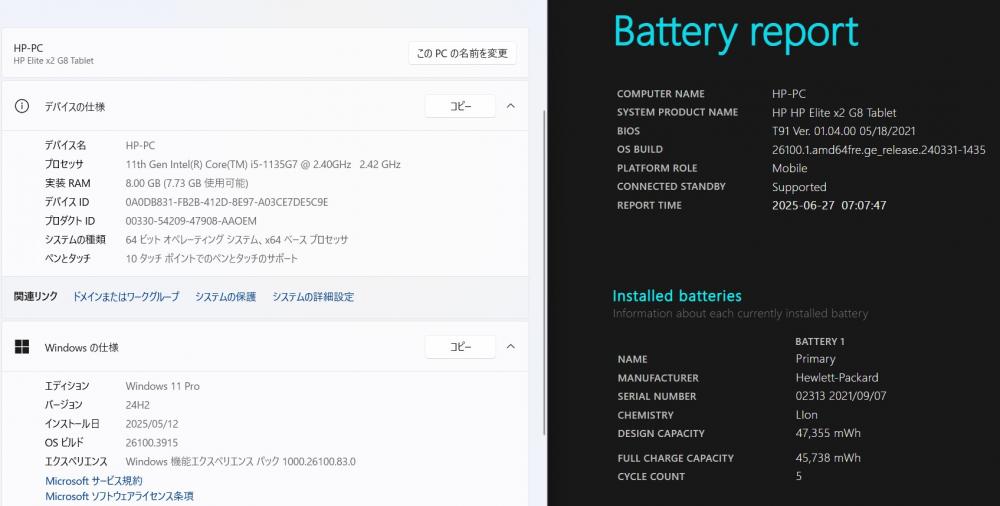Click the Battery report heading

click(x=736, y=32)
